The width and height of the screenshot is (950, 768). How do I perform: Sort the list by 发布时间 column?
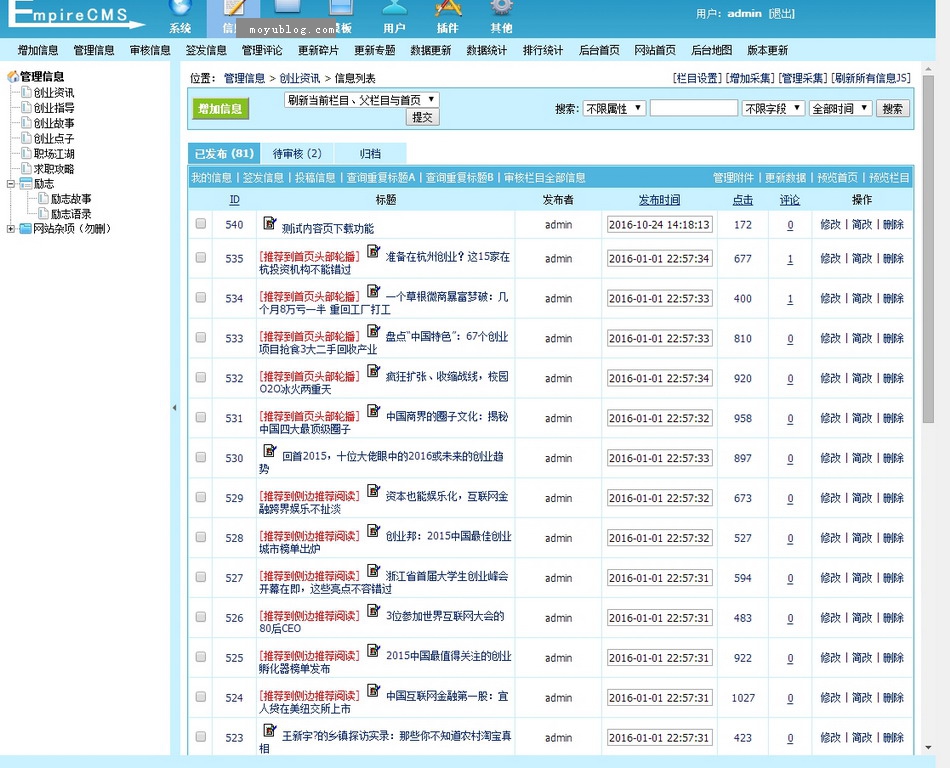click(x=659, y=200)
